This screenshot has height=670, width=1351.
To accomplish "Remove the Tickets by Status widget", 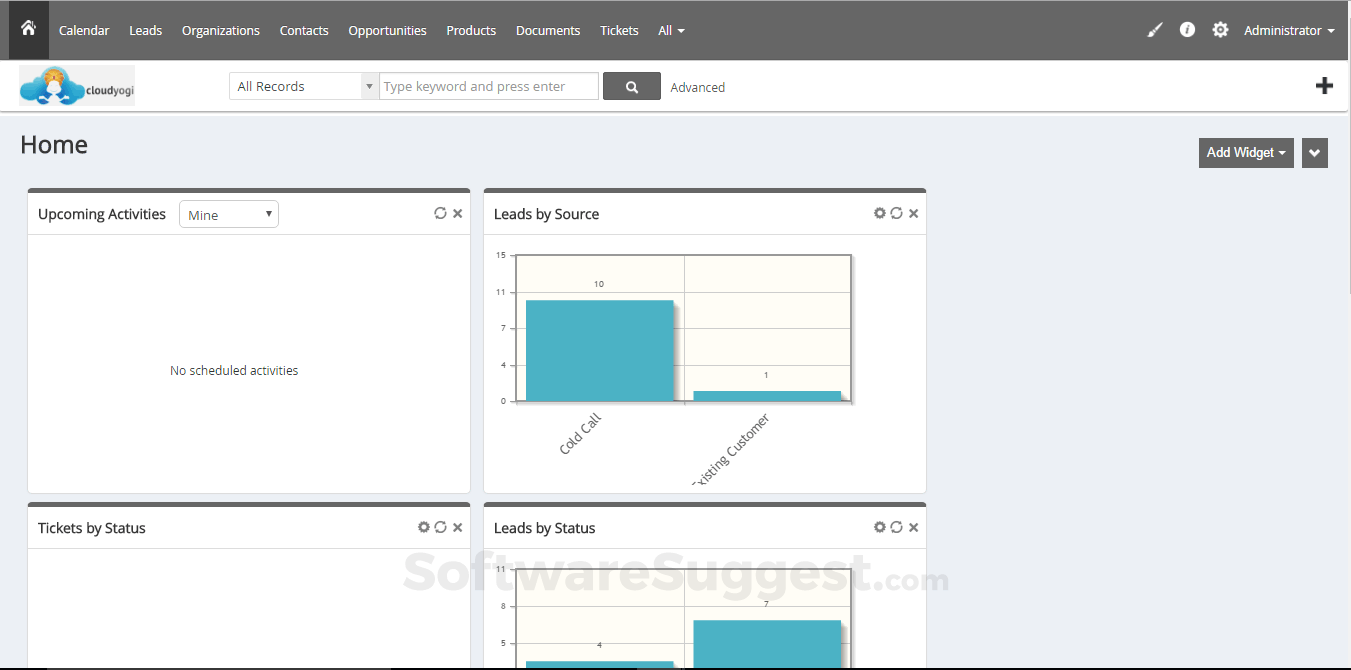I will 457,527.
